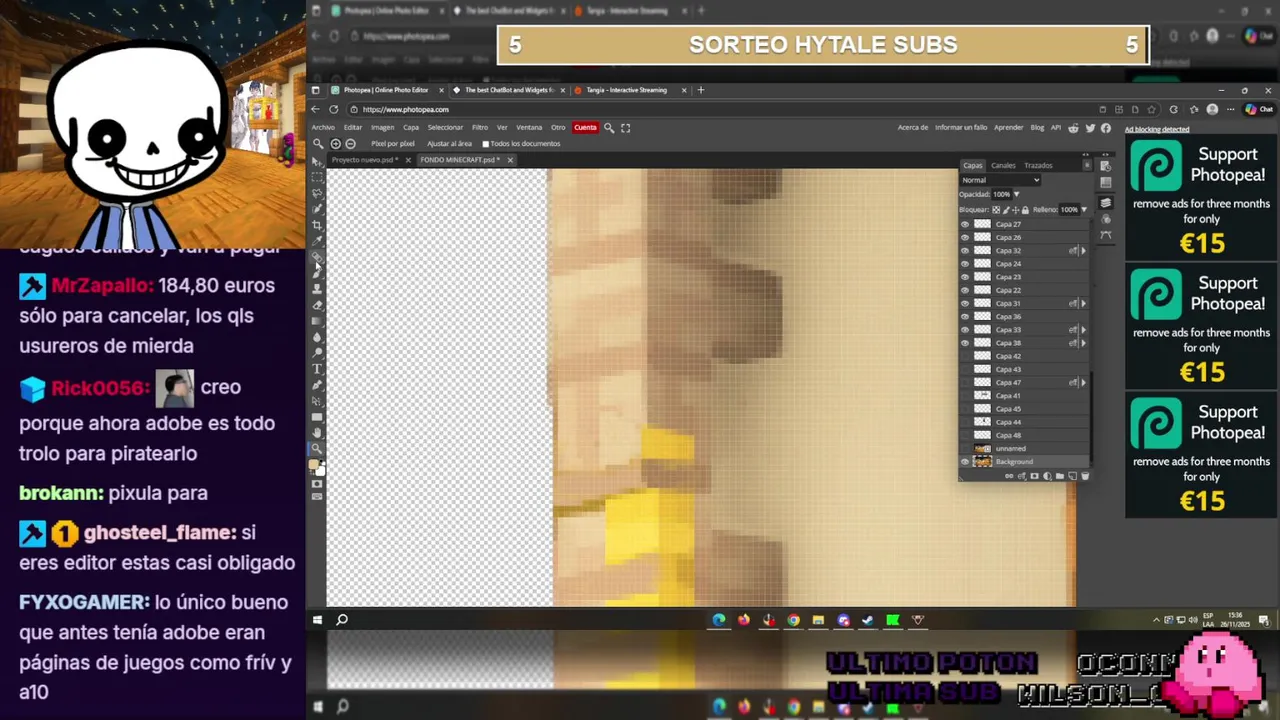Check Todos los documentos checkbox
Image resolution: width=1280 pixels, height=720 pixels.
(486, 143)
